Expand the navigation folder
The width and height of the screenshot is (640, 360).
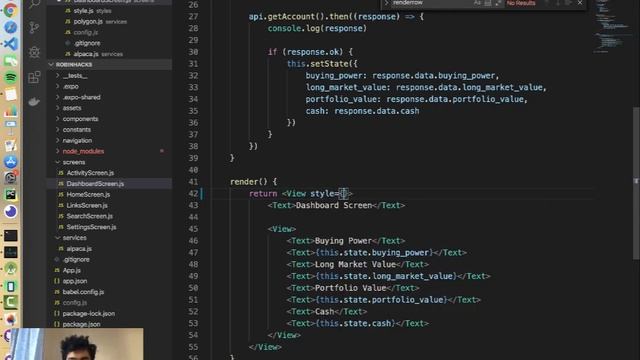pos(110,140)
